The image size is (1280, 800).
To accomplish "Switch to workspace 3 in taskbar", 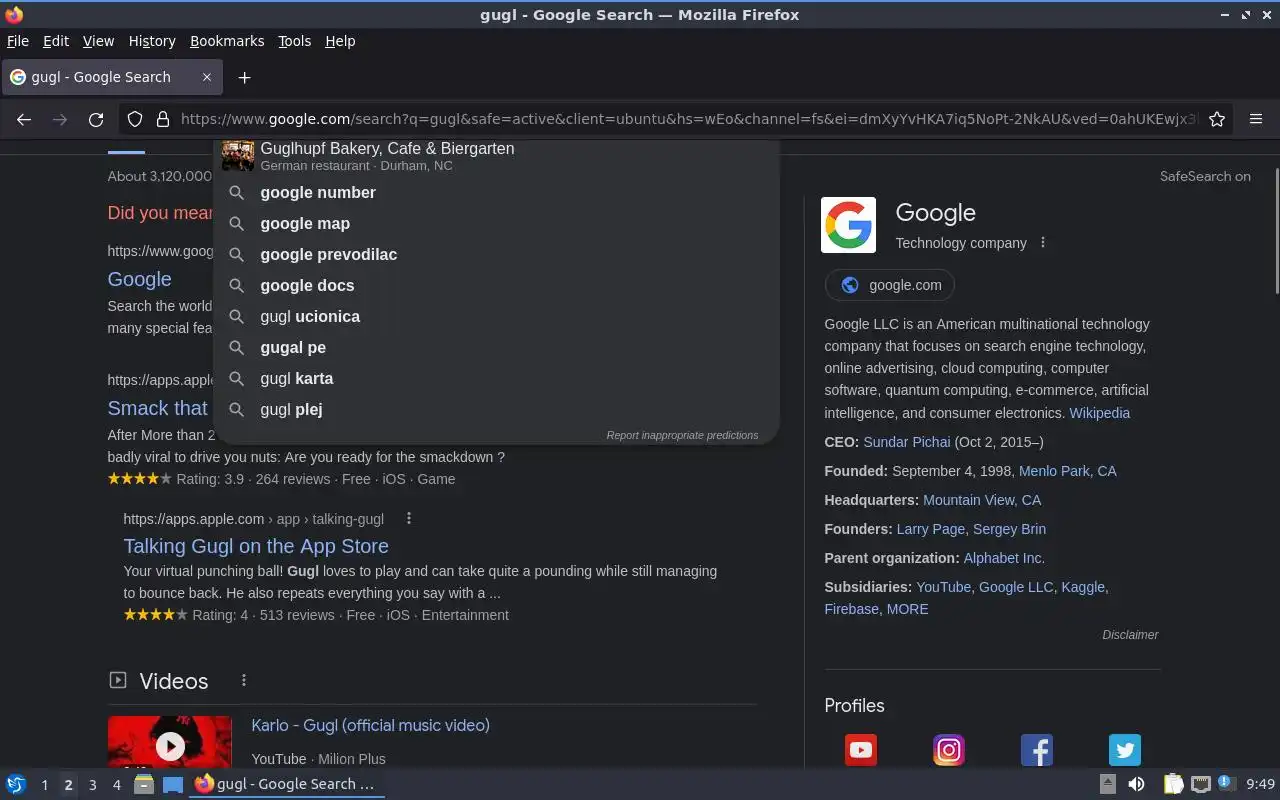I will point(92,785).
